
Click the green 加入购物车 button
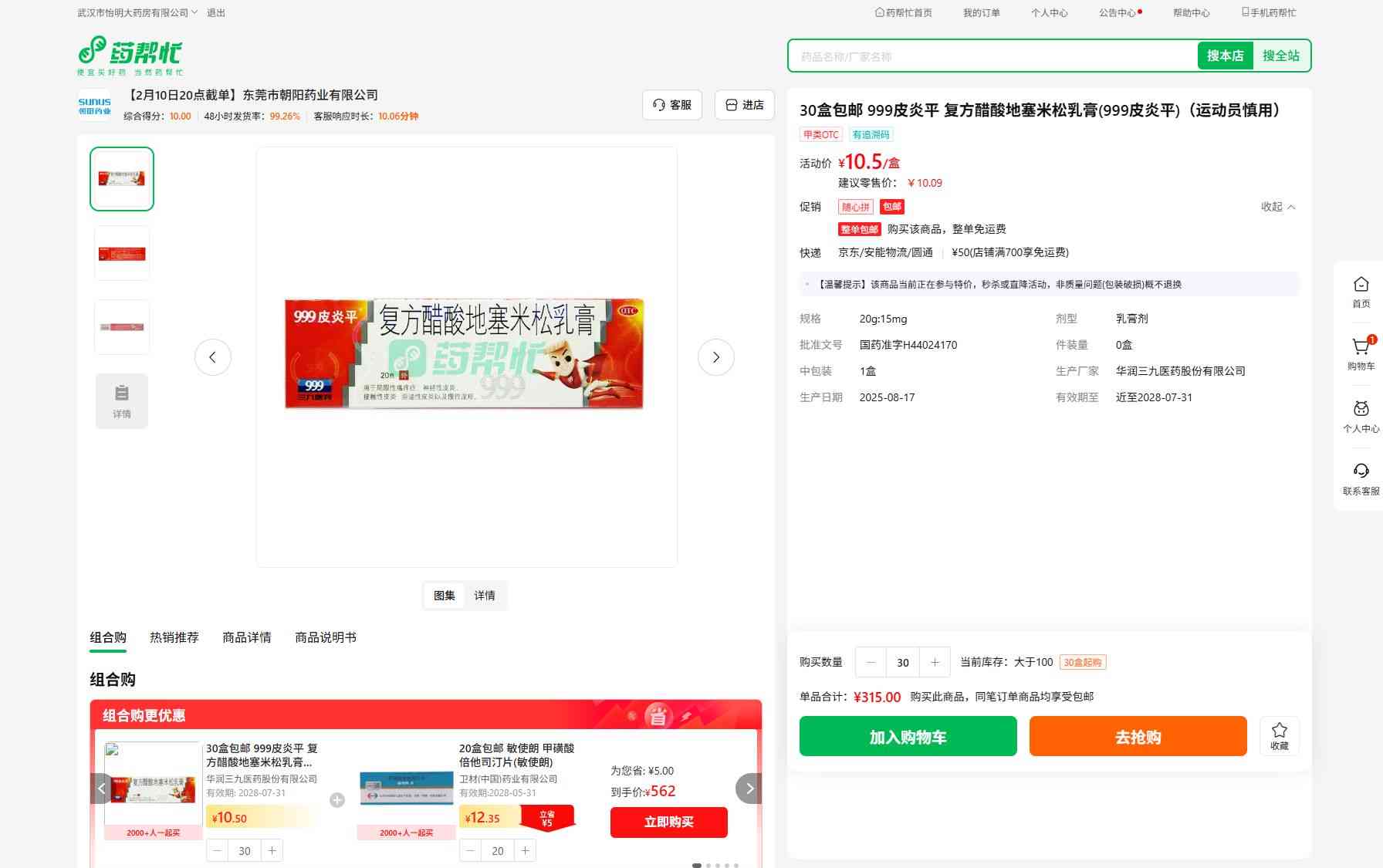pyautogui.click(x=908, y=736)
